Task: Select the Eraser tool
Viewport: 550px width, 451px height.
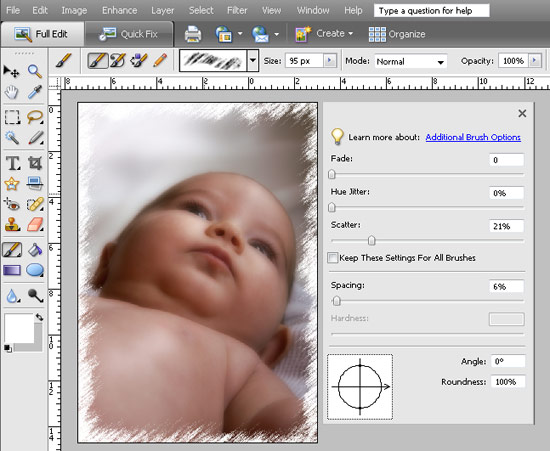Action: [35, 224]
